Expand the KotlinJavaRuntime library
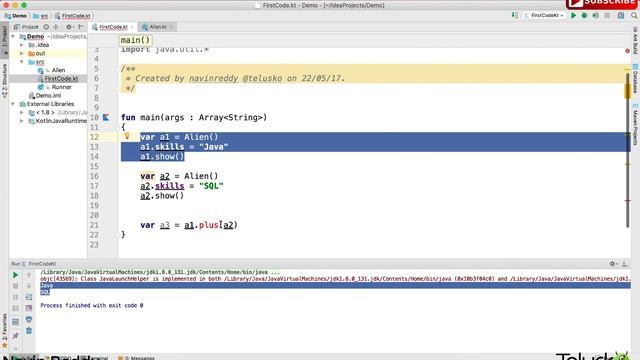640x360 pixels. (22, 121)
